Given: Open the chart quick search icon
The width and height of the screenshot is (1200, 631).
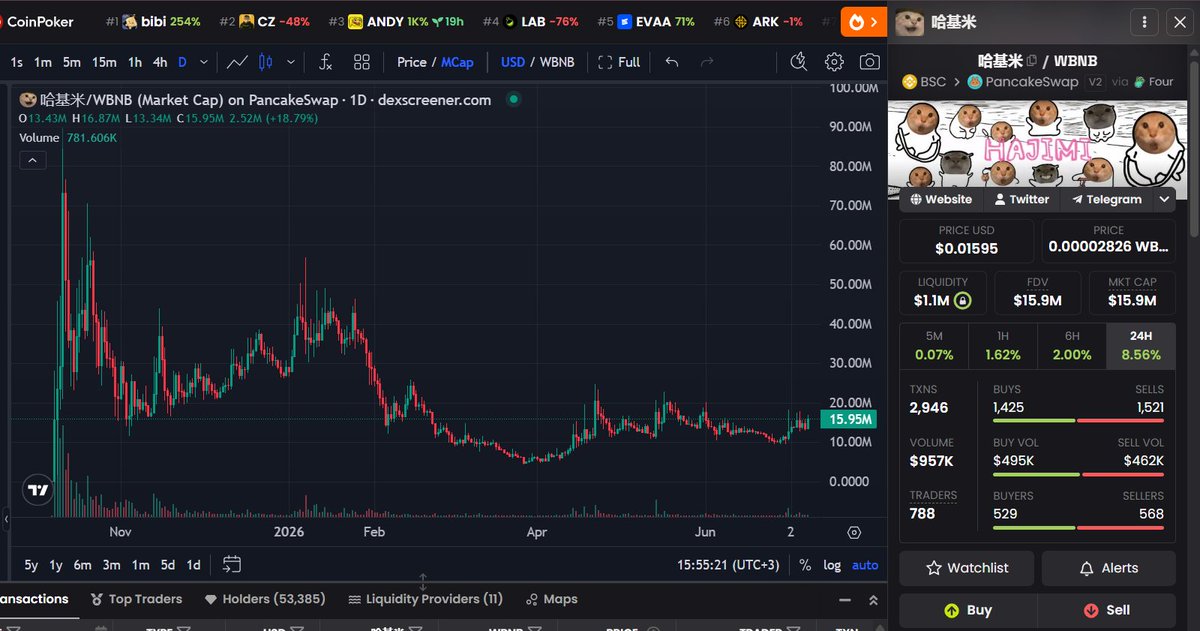Looking at the screenshot, I should pos(798,62).
